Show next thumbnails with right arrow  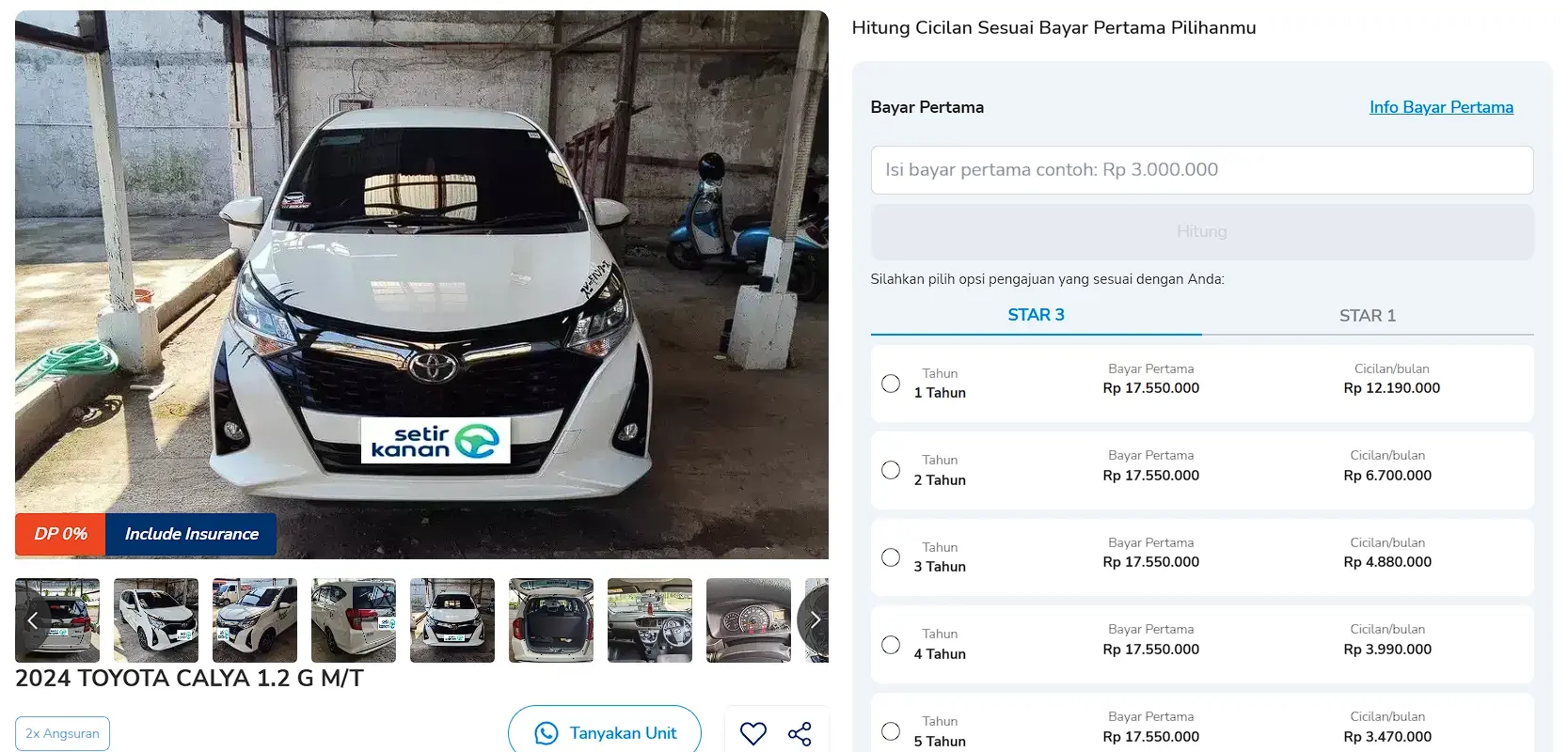(815, 619)
